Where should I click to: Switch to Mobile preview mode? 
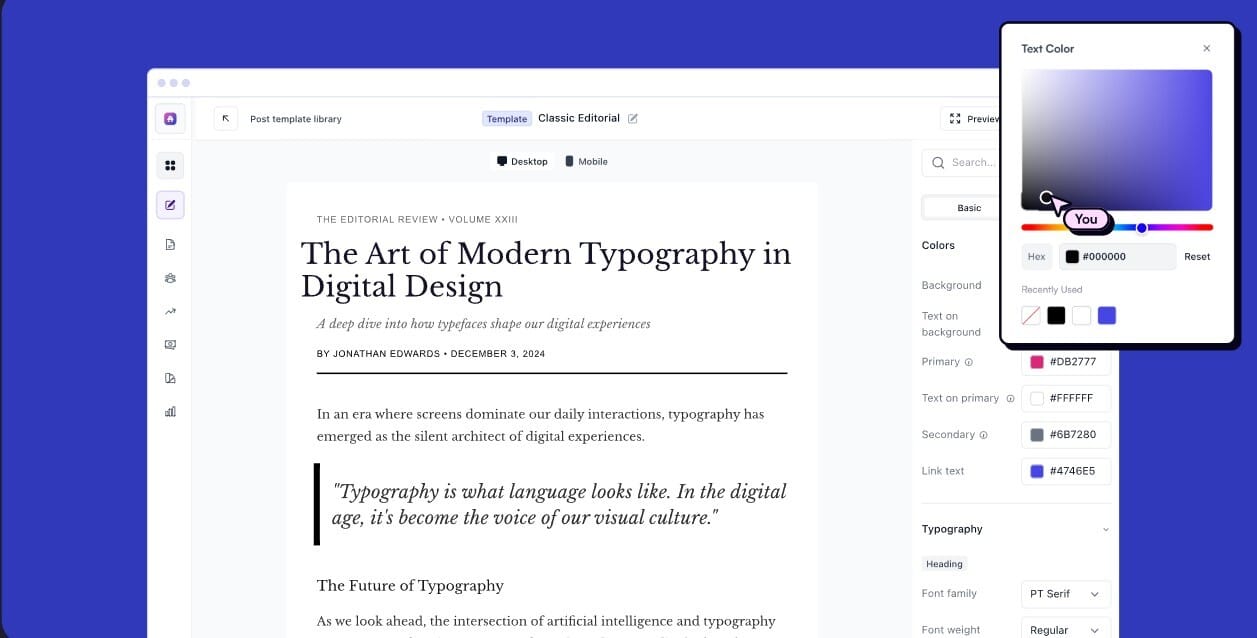pyautogui.click(x=586, y=161)
